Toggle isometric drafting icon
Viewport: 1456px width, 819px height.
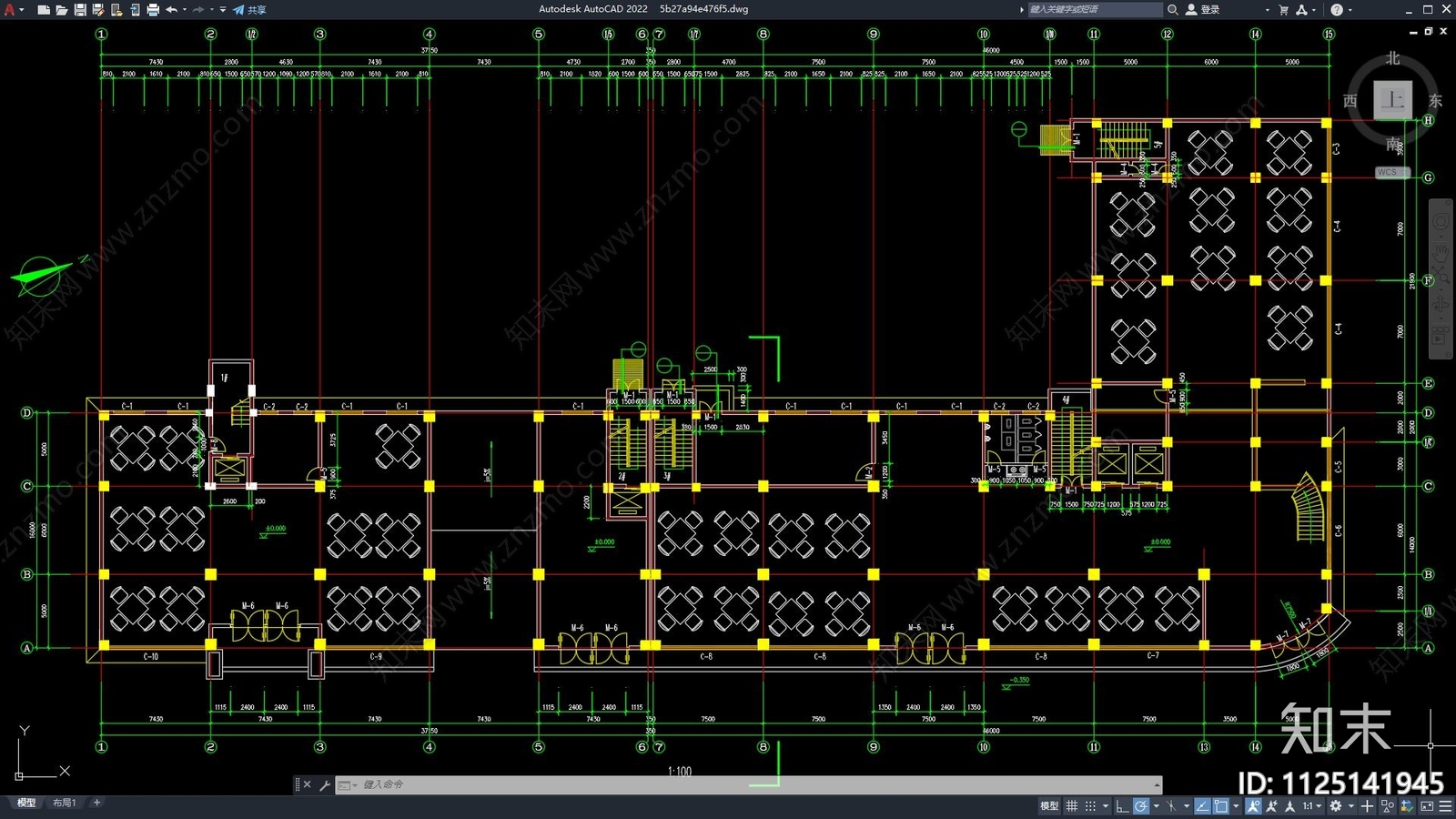[x=1171, y=806]
